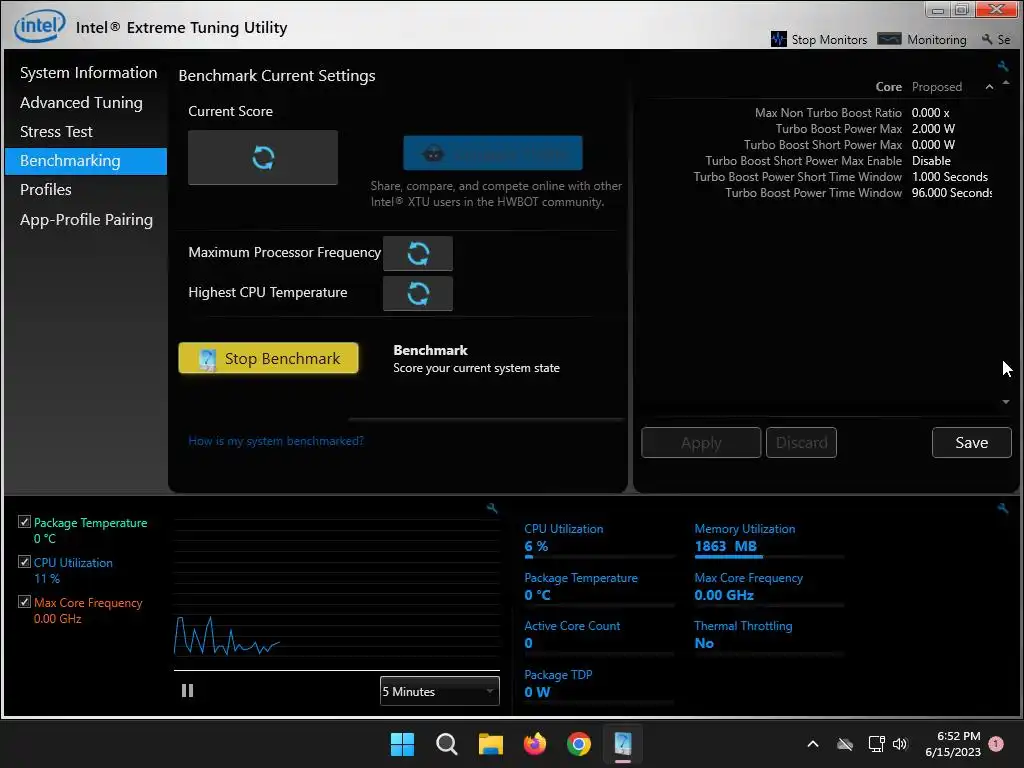Toggle Max Core Frequency checkbox
1024x768 pixels.
[25, 601]
